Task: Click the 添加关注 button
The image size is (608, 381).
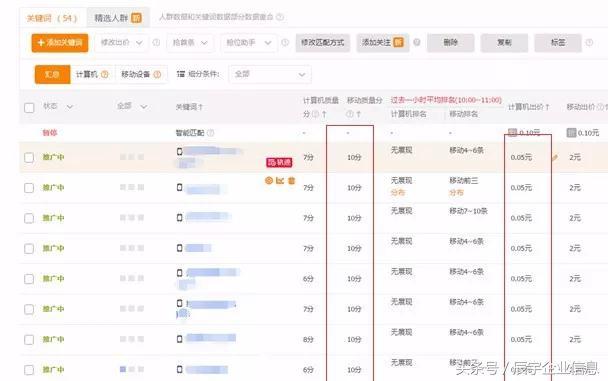Action: point(383,43)
